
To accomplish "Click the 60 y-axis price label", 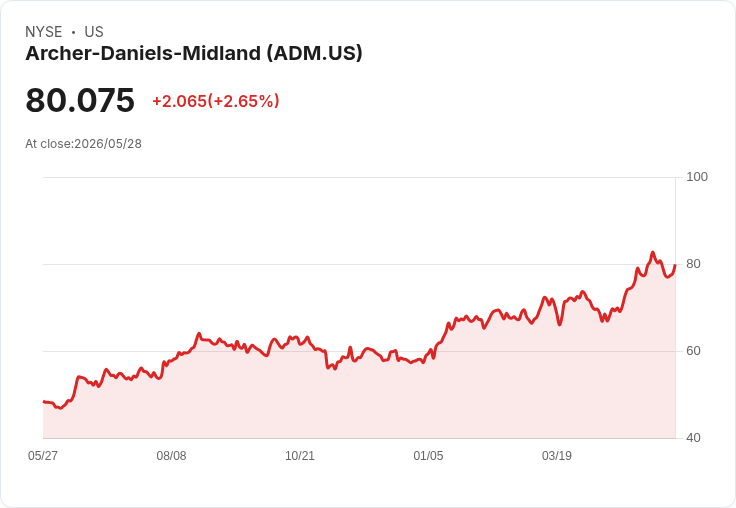I will pyautogui.click(x=693, y=351).
